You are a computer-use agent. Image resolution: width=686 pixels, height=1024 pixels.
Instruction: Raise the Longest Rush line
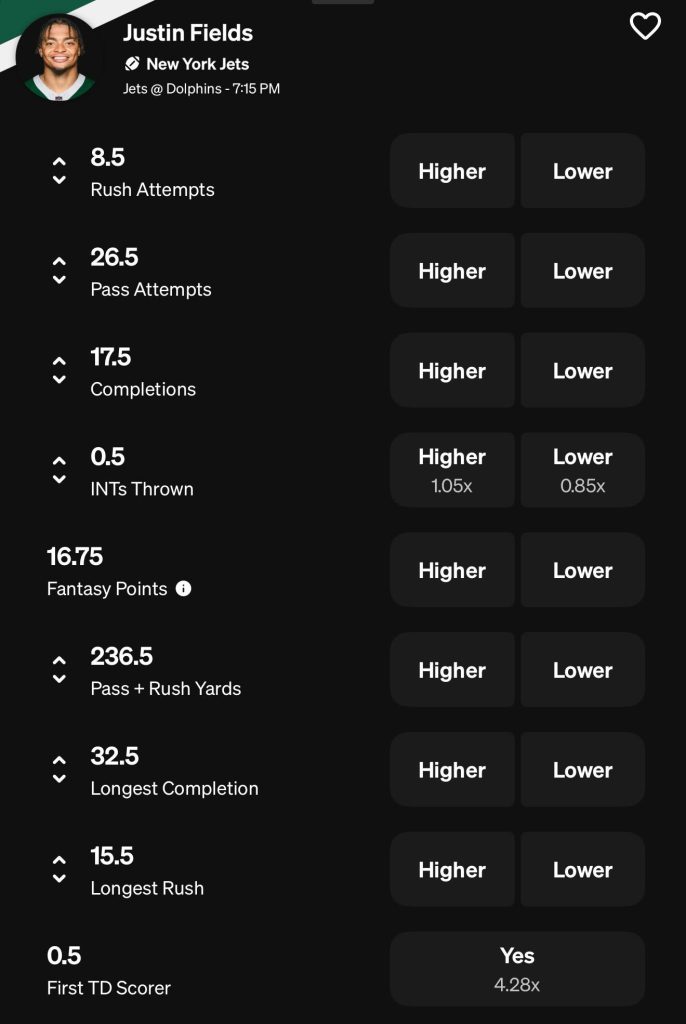pyautogui.click(x=59, y=860)
